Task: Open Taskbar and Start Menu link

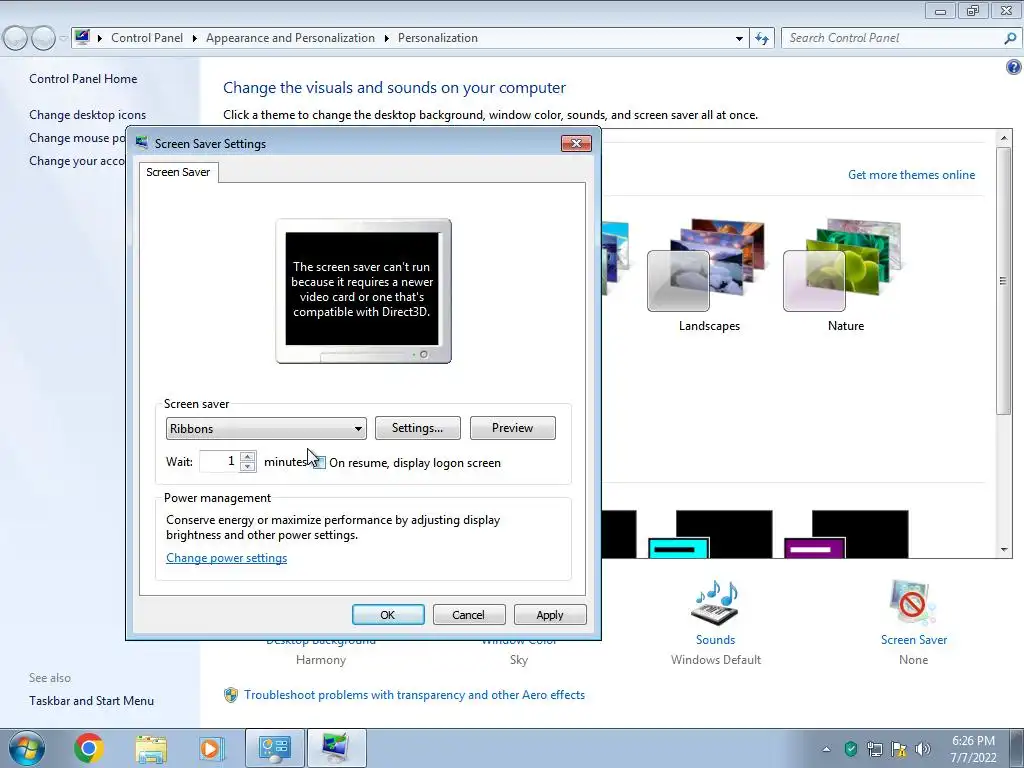Action: pos(91,701)
